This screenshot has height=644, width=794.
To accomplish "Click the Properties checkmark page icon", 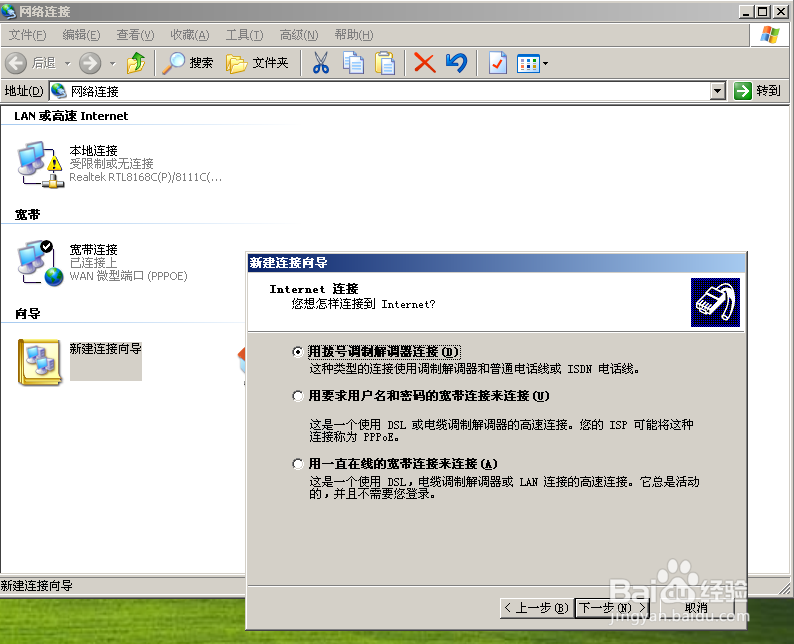I will [x=497, y=63].
